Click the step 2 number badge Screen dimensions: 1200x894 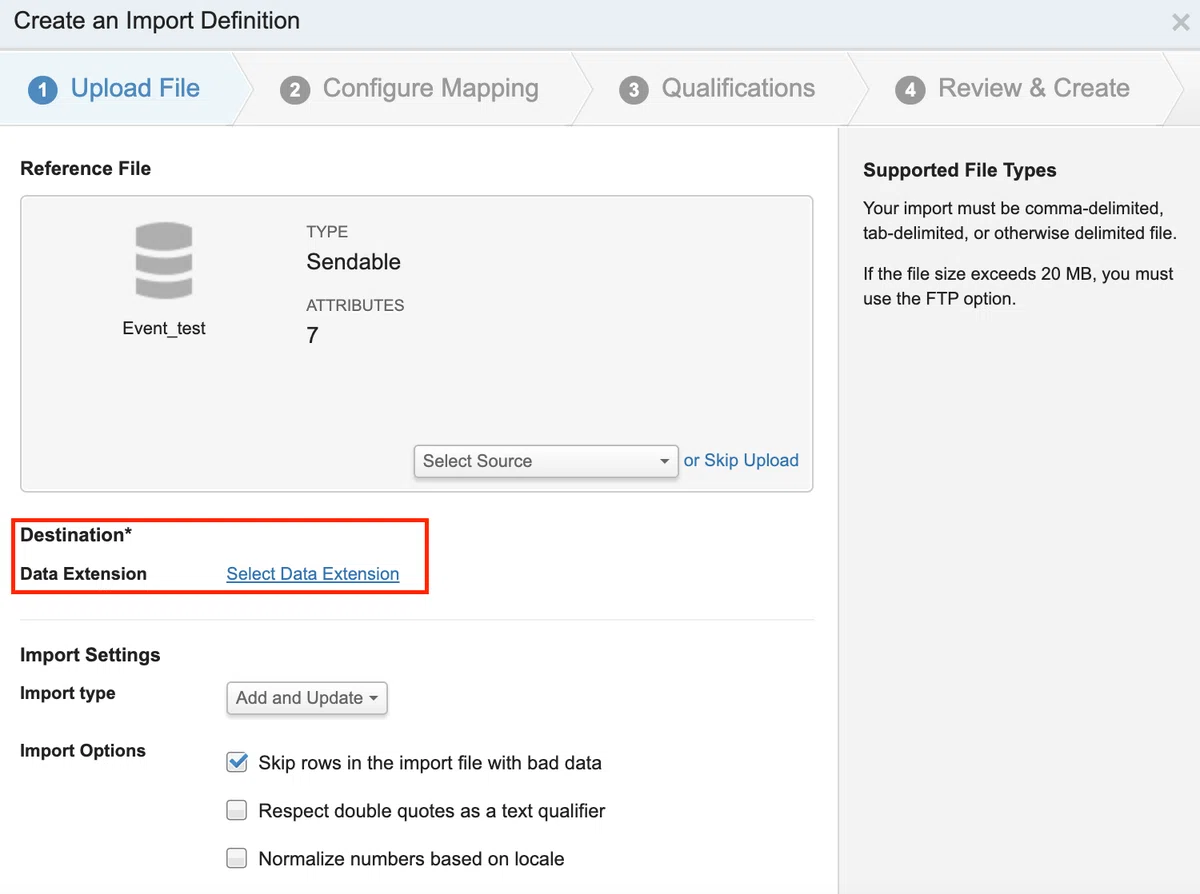tap(294, 90)
